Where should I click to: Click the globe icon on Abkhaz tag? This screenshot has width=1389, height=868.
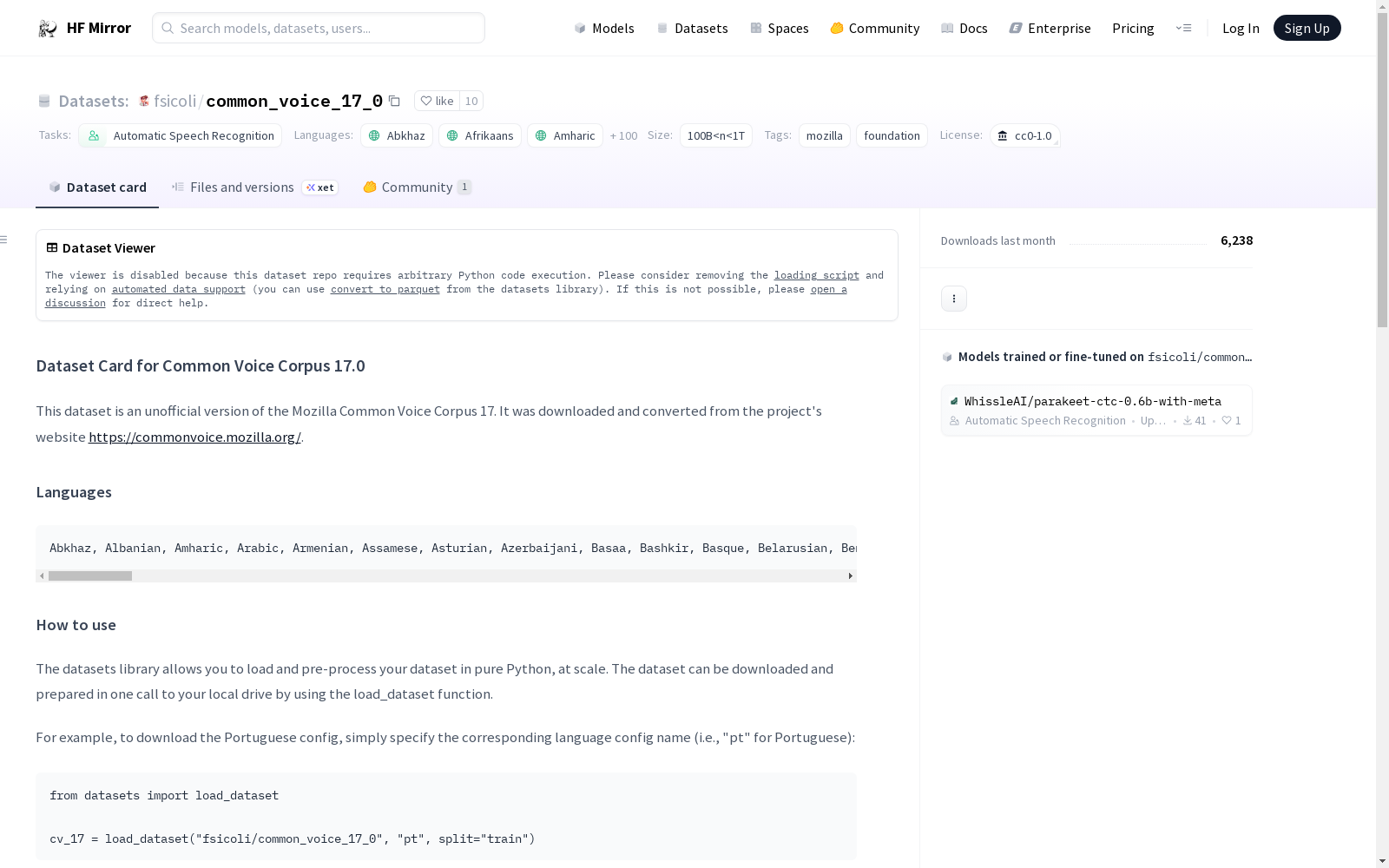click(374, 135)
